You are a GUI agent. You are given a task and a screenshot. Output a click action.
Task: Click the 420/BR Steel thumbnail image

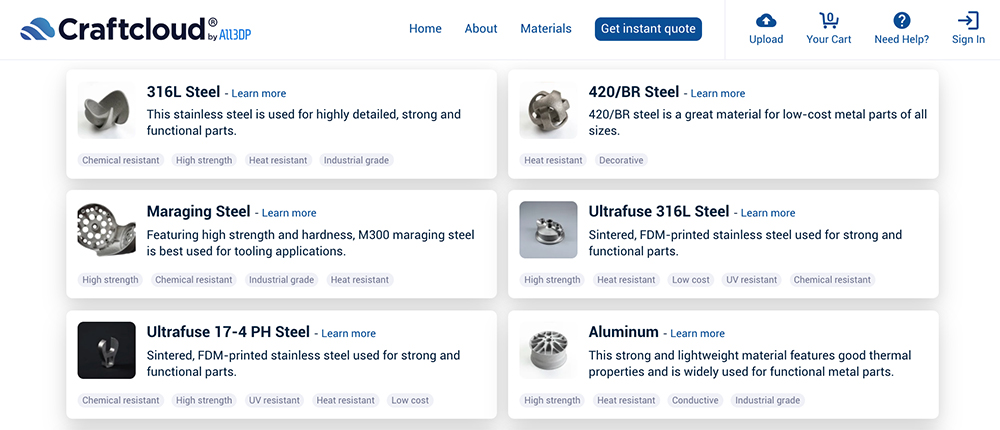point(548,110)
